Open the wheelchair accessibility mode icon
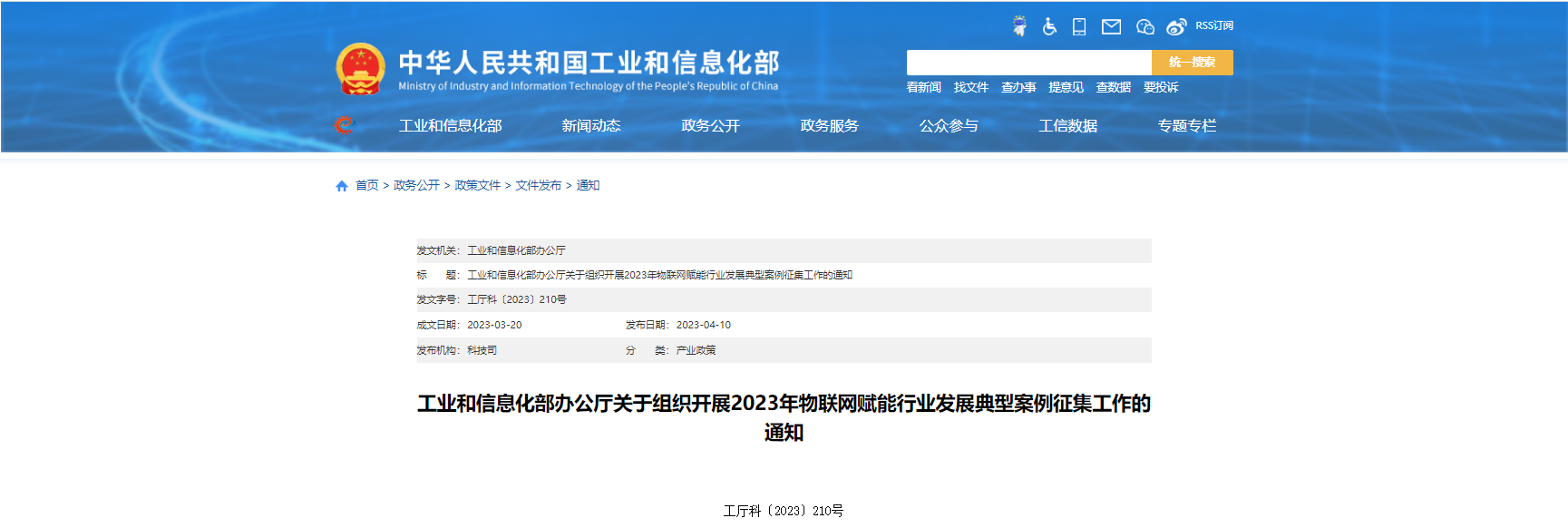Image resolution: width=1568 pixels, height=528 pixels. click(x=1049, y=26)
